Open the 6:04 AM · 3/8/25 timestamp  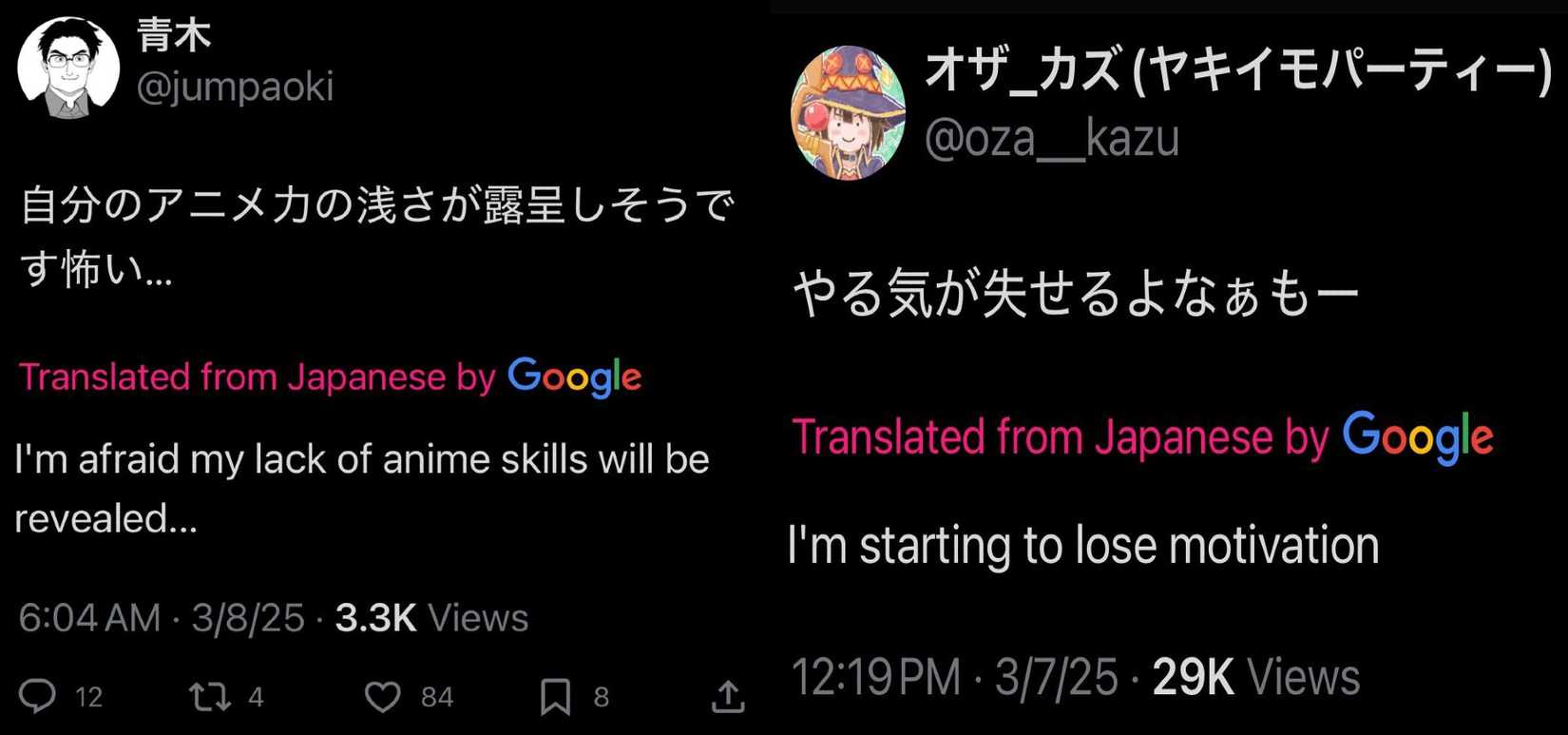point(161,618)
